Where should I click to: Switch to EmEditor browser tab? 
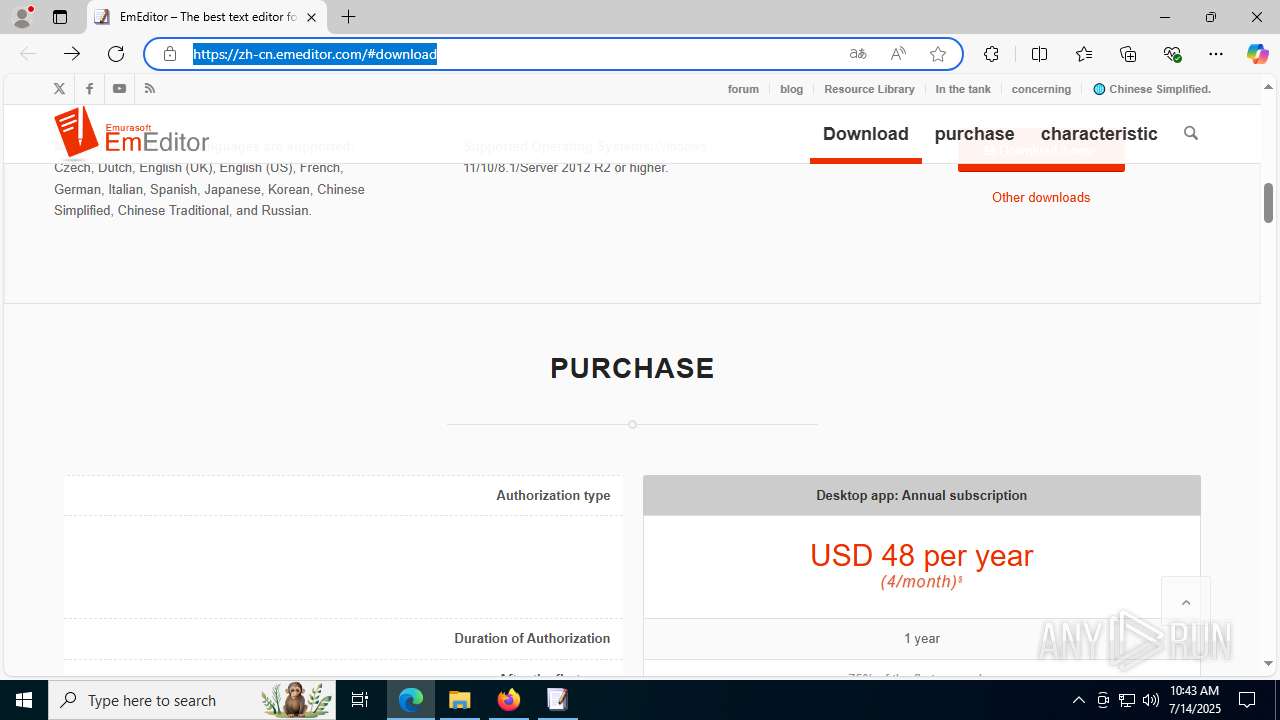pos(208,17)
